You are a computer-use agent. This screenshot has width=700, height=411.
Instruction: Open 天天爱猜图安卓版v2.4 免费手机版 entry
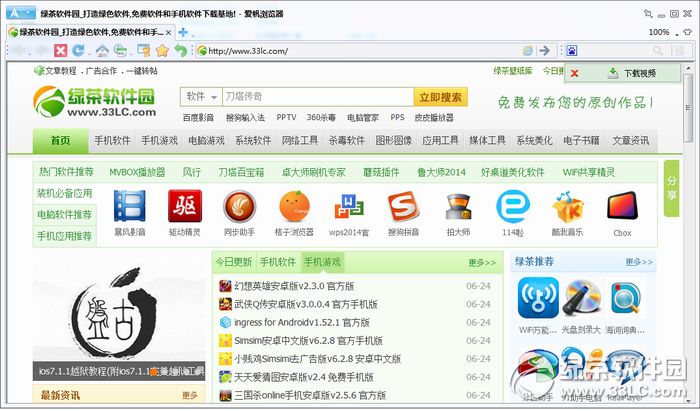304,377
